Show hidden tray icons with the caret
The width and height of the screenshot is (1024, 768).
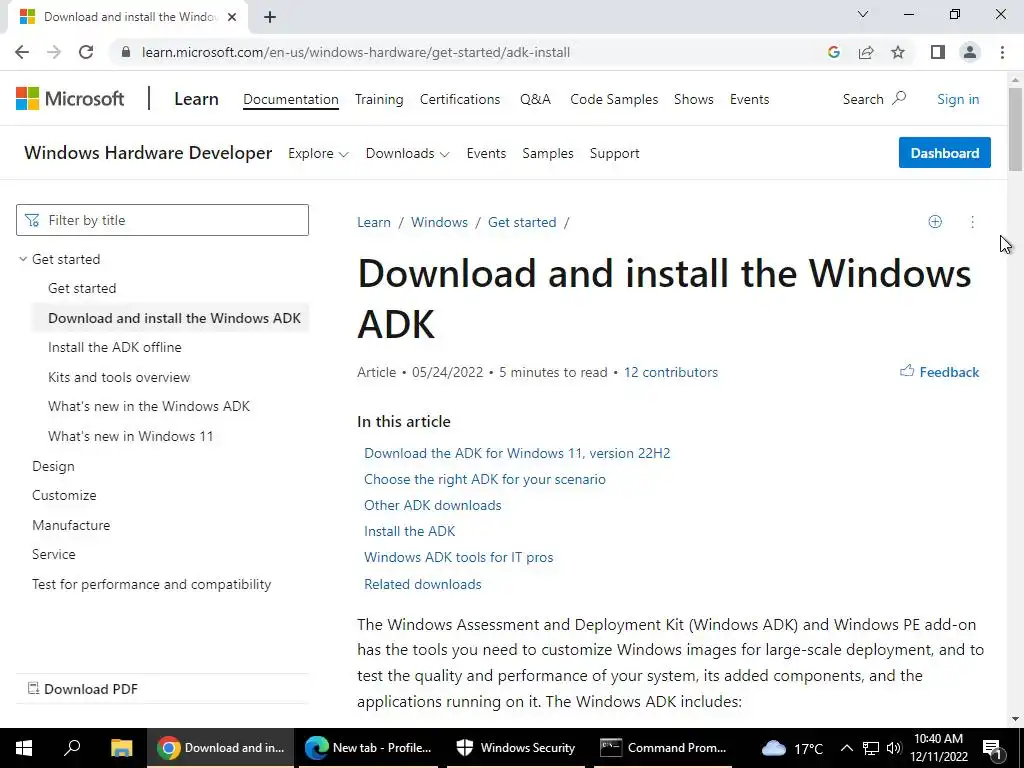coord(846,748)
